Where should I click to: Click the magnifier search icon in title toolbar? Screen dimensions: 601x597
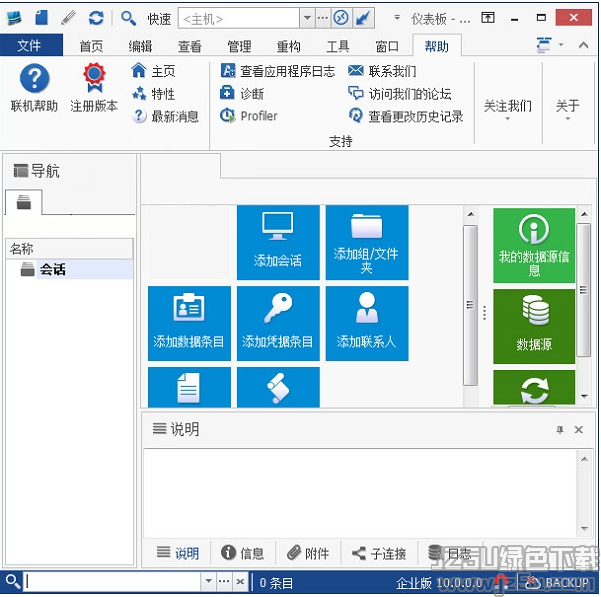[x=128, y=18]
